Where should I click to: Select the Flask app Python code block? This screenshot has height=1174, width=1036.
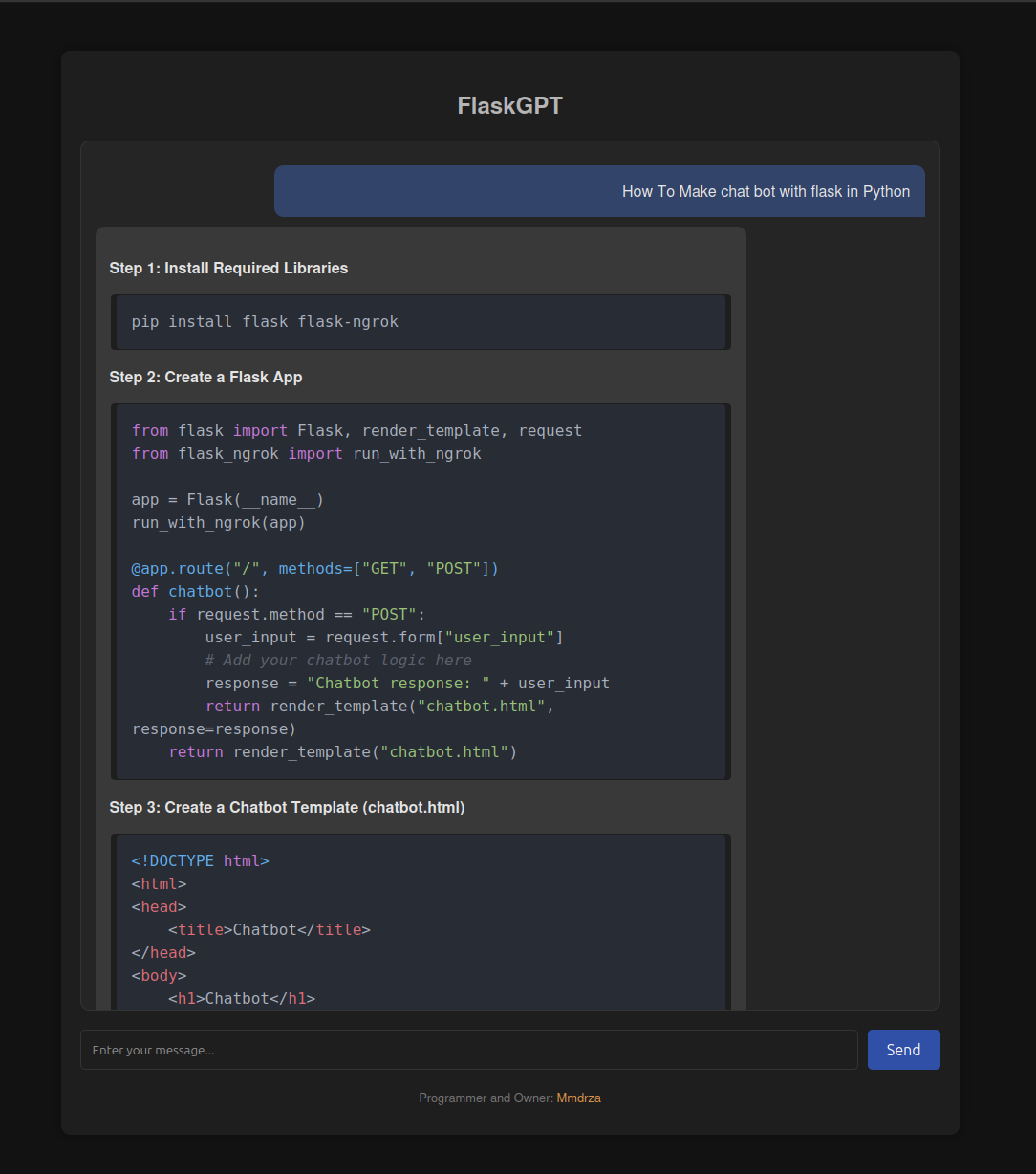(421, 590)
